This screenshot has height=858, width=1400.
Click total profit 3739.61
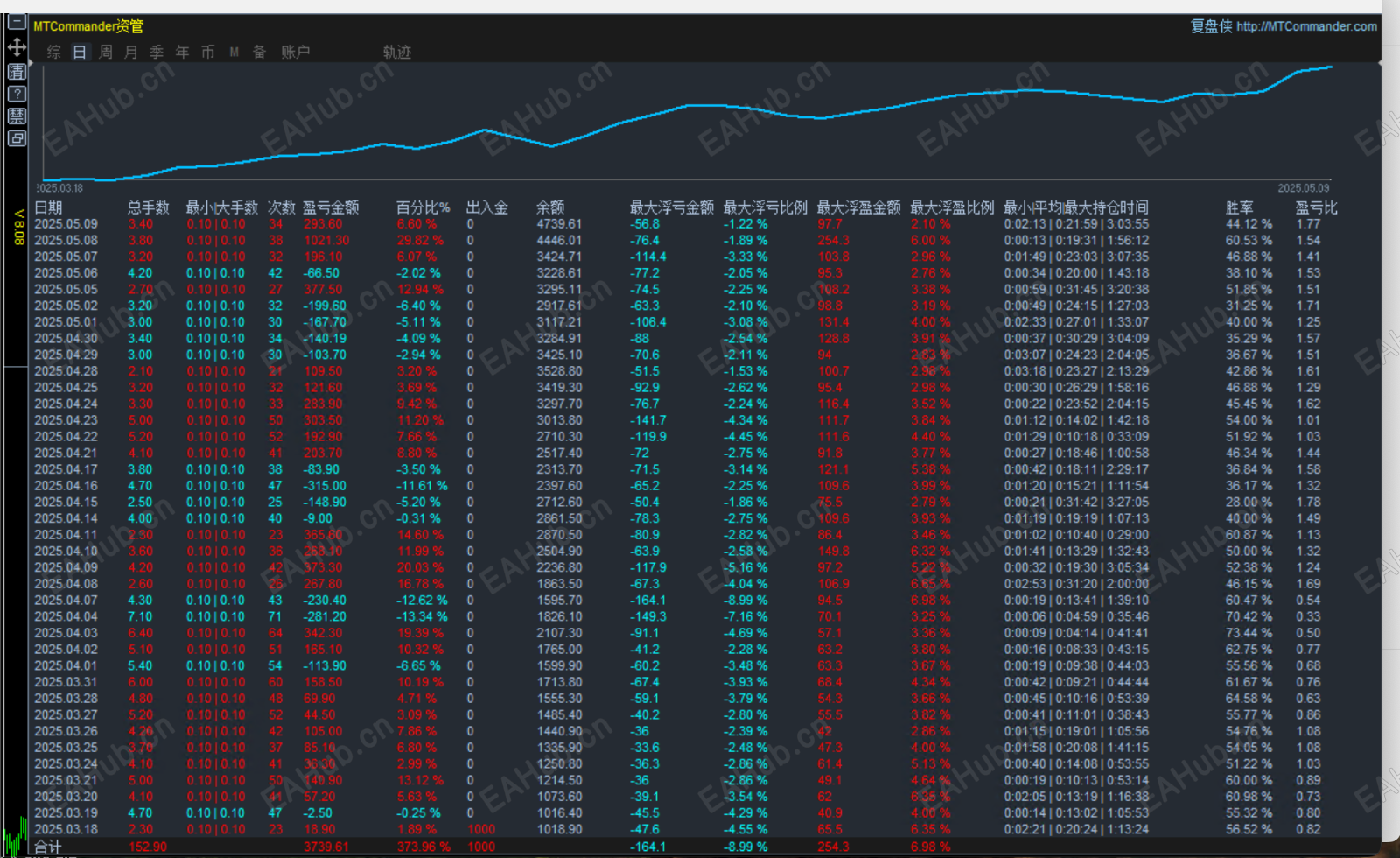coord(325,847)
